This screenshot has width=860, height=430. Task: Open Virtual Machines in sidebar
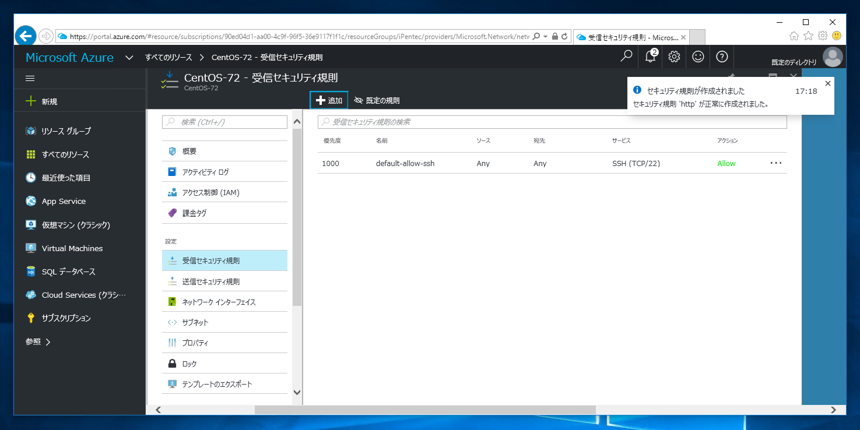pos(72,248)
